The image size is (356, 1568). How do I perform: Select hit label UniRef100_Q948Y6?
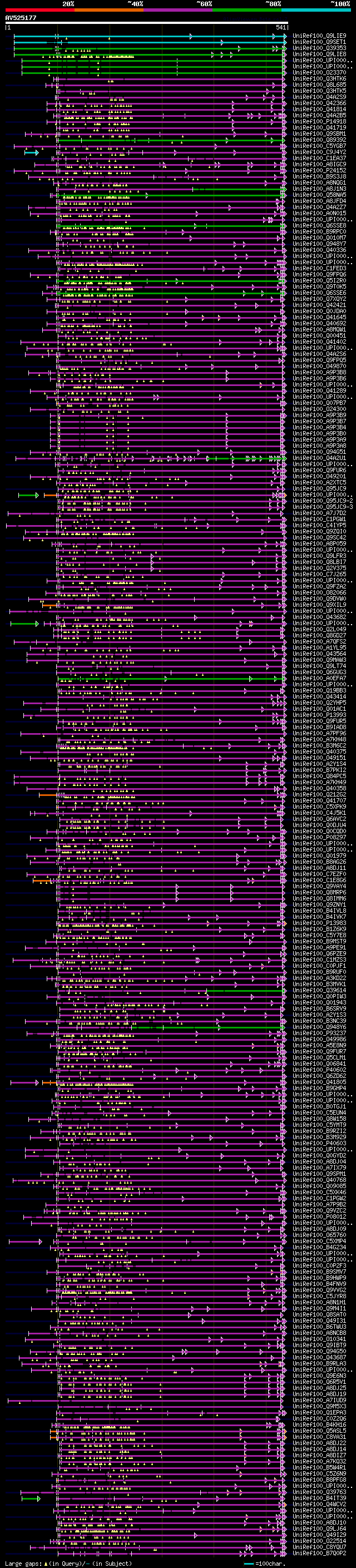[x=319, y=1027]
